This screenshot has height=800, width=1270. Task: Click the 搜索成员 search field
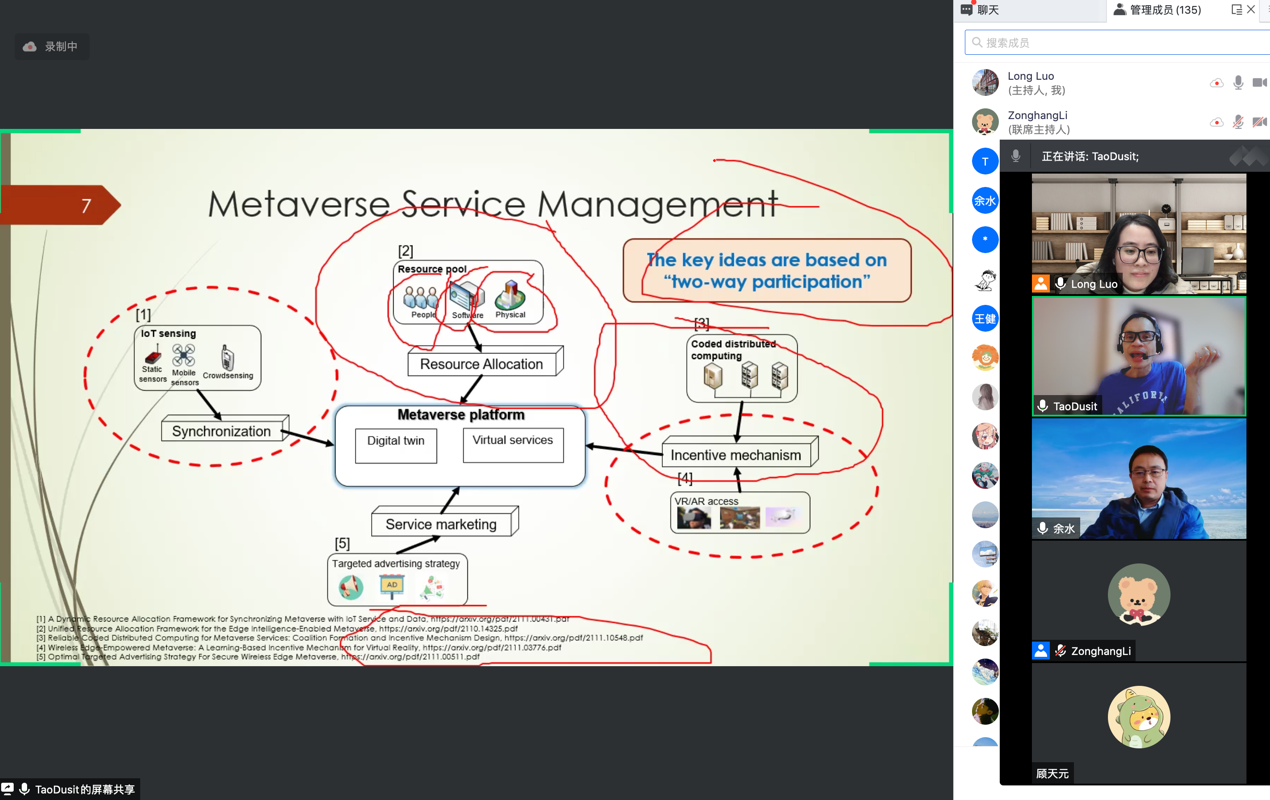click(1115, 43)
